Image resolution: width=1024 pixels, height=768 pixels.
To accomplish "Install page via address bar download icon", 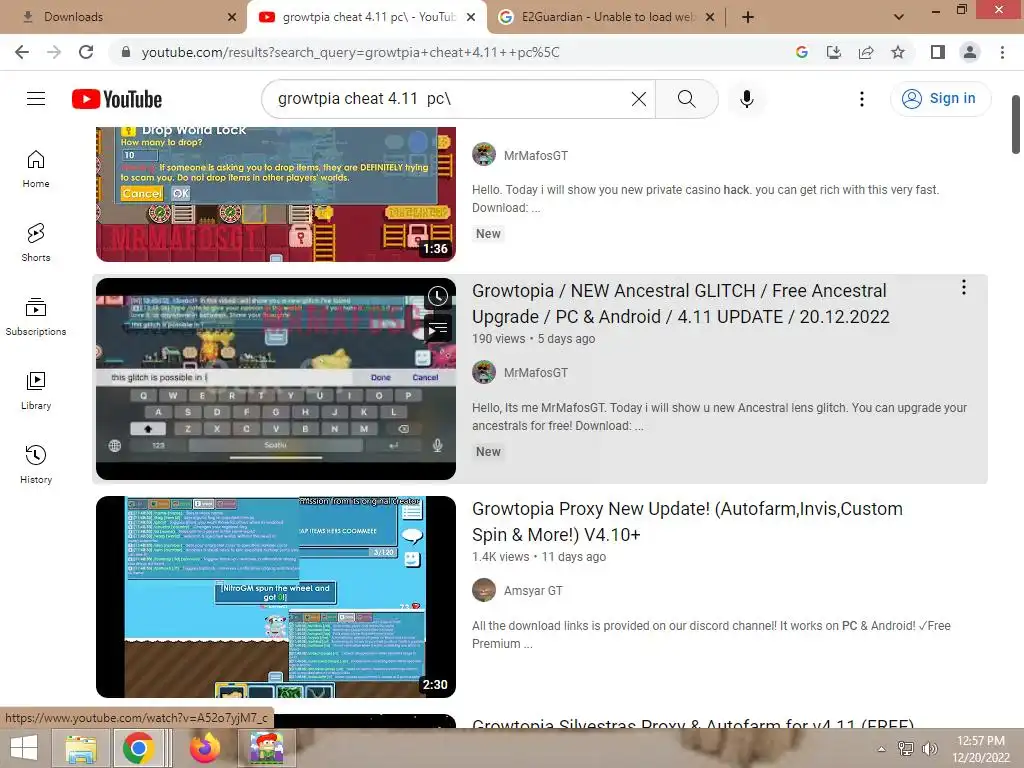I will pyautogui.click(x=833, y=52).
